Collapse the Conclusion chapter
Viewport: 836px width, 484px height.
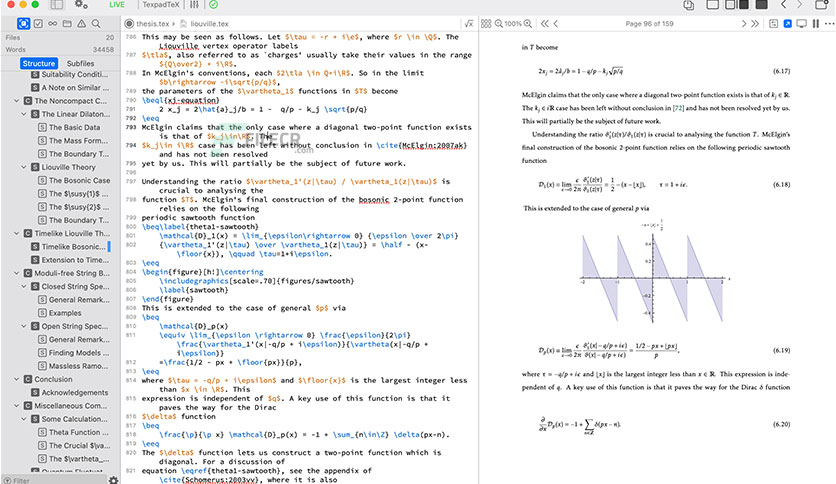click(17, 380)
